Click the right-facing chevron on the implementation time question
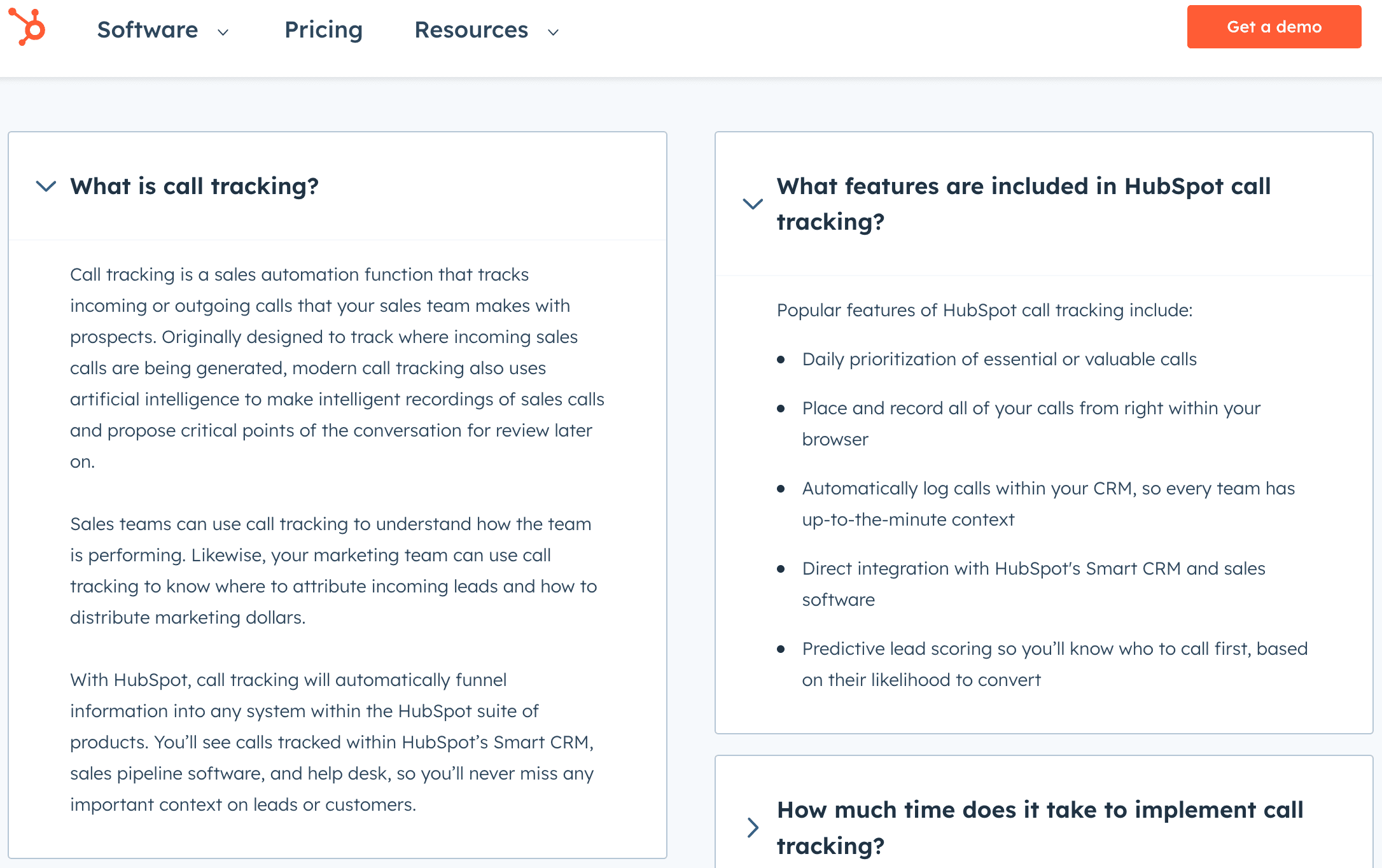 click(x=753, y=828)
